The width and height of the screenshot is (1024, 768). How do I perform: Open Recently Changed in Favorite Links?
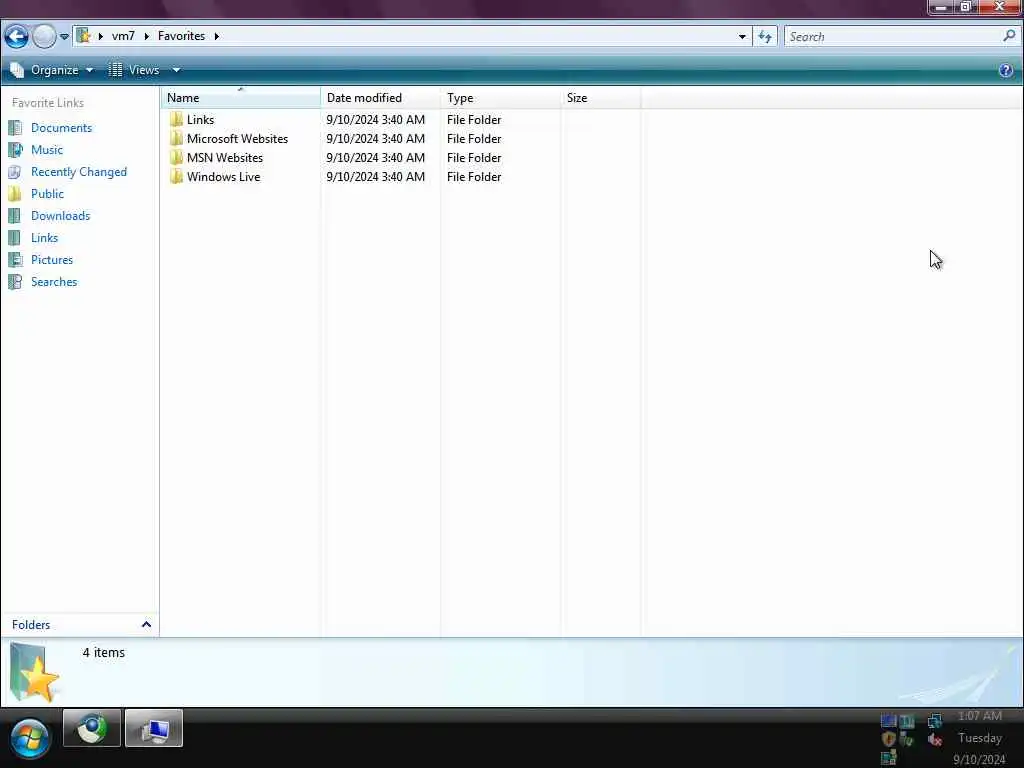[79, 172]
